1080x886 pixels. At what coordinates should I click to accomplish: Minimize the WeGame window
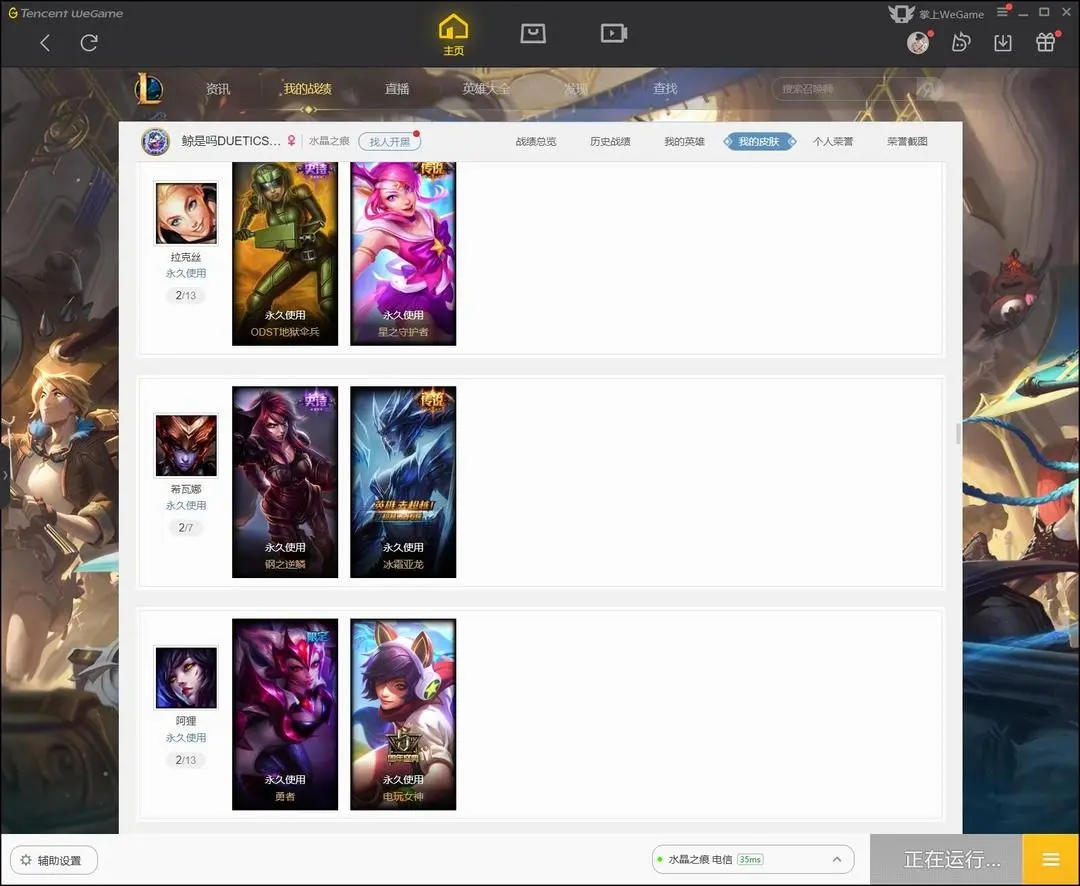(x=1024, y=12)
